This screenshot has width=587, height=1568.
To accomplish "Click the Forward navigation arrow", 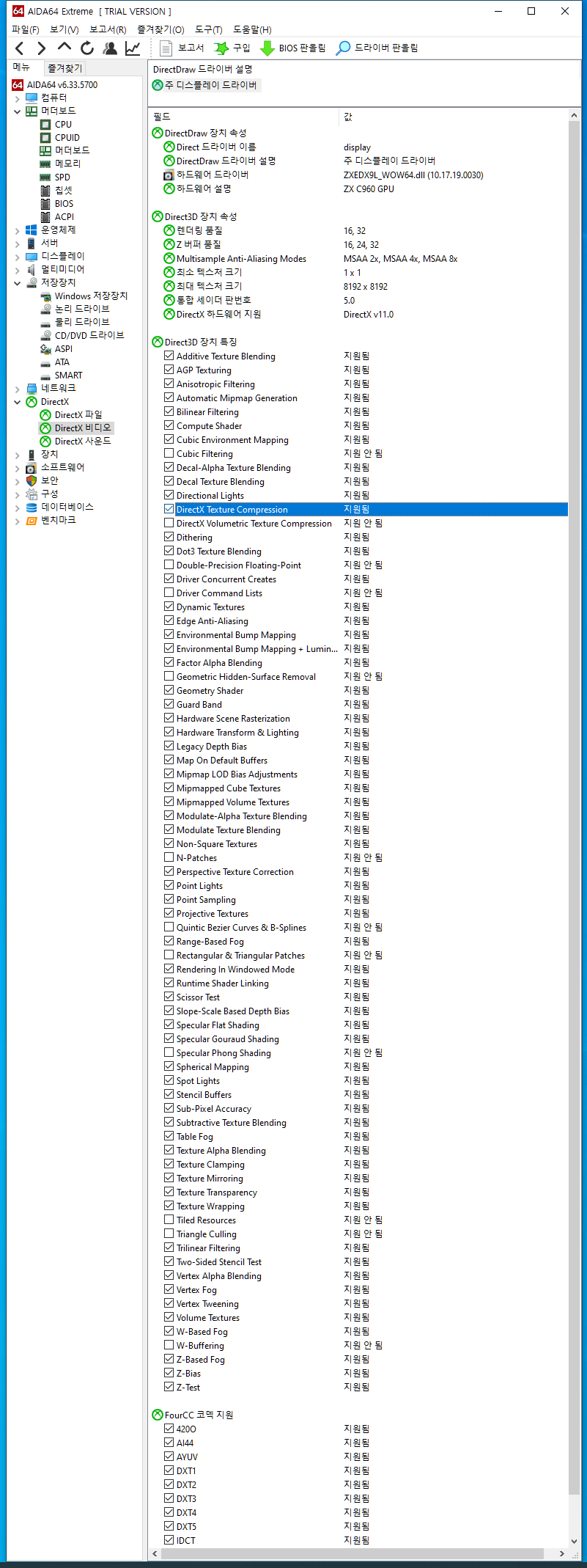I will (x=42, y=48).
